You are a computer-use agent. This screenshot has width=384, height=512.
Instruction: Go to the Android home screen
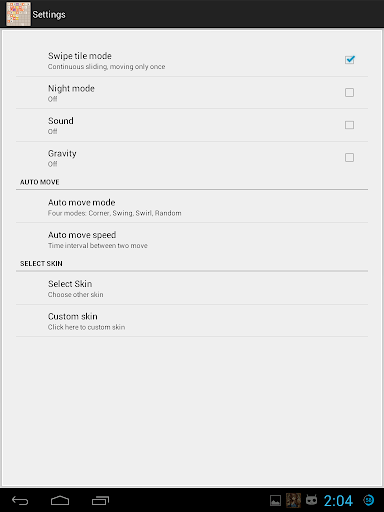60,500
